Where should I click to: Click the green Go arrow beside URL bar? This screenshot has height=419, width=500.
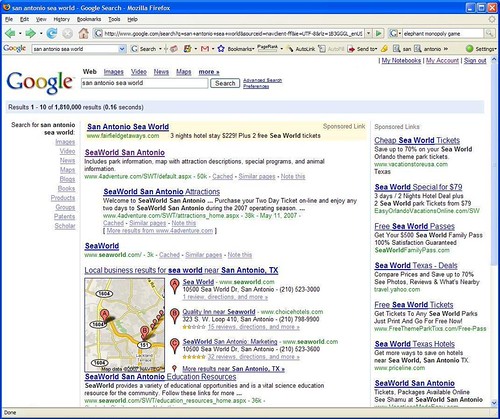379,33
